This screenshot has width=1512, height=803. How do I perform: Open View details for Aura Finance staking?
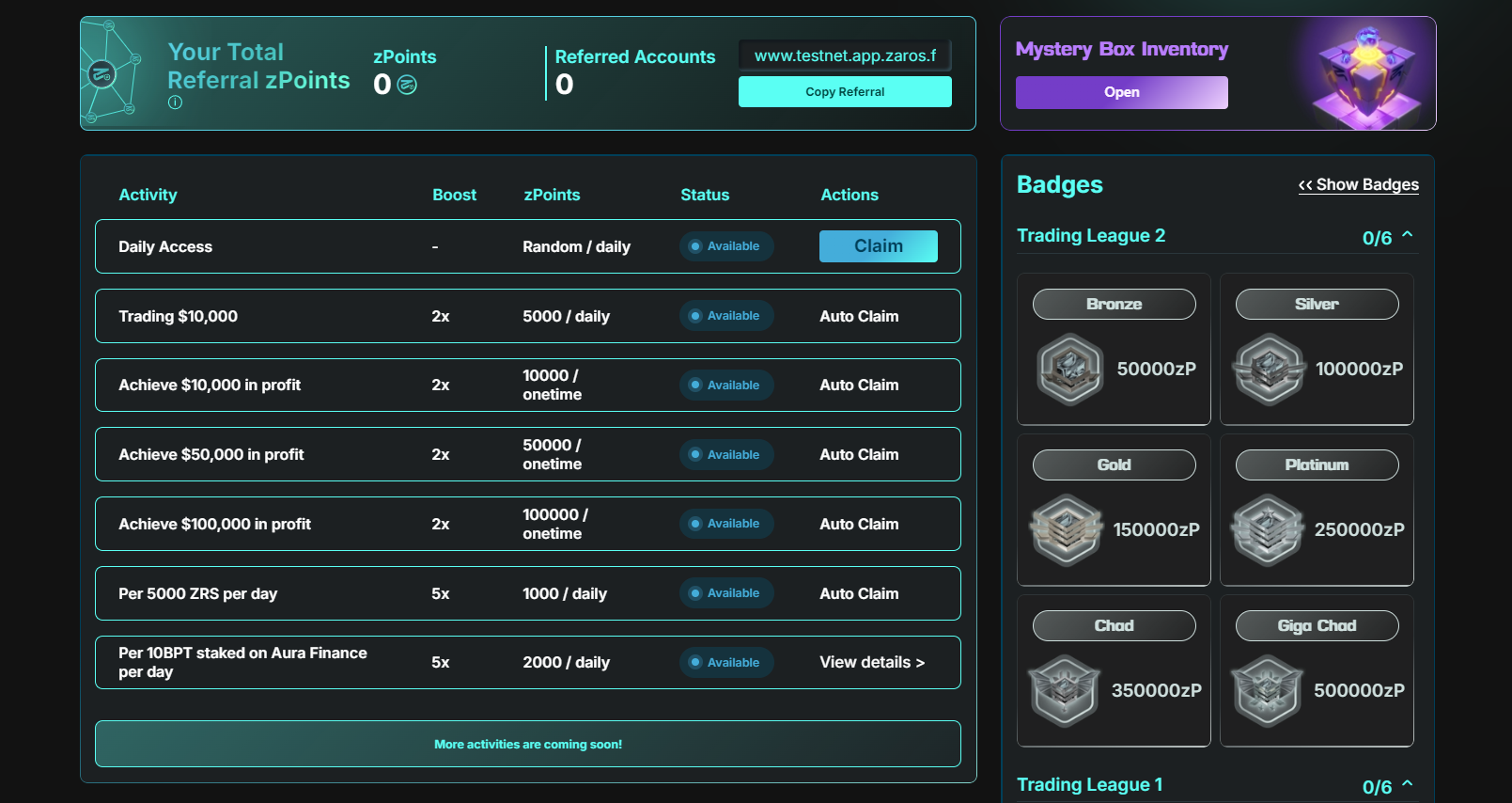871,663
